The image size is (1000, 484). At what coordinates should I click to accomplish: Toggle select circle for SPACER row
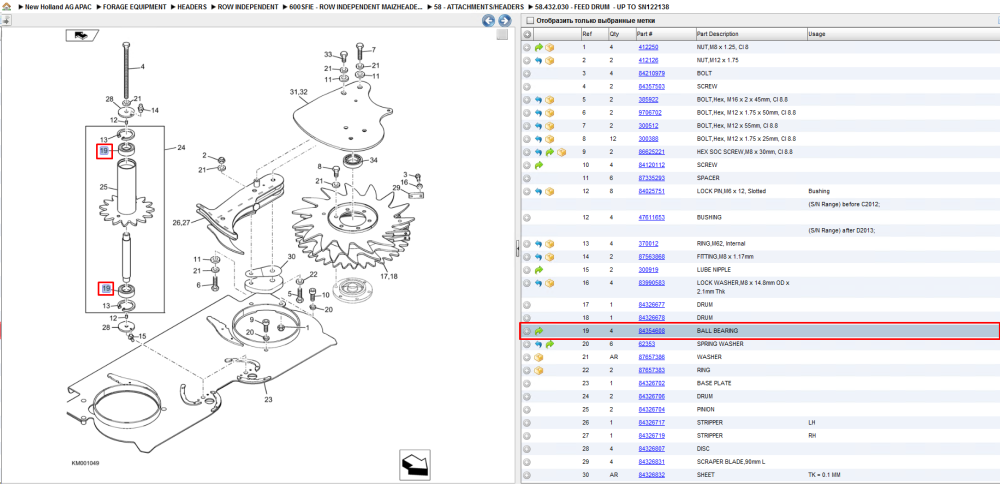tap(527, 178)
